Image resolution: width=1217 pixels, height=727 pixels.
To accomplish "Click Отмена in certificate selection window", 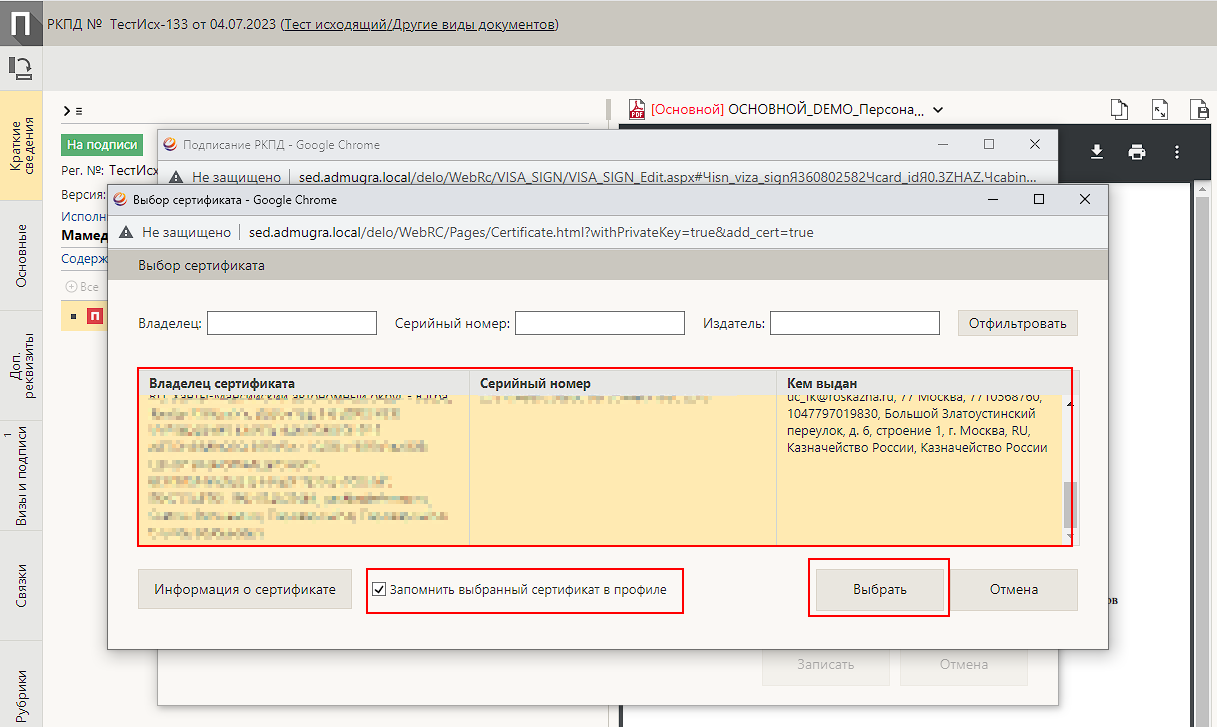I will 1014,589.
